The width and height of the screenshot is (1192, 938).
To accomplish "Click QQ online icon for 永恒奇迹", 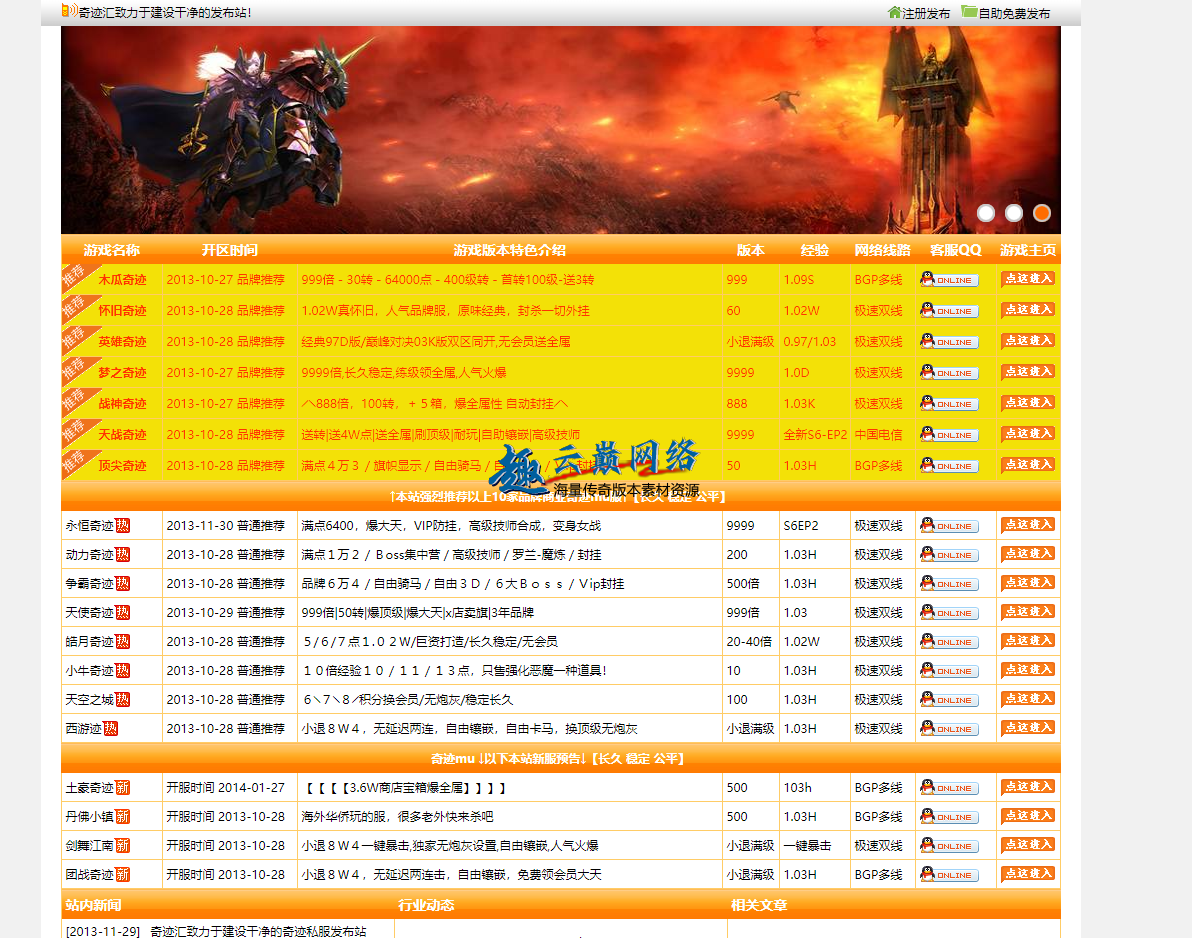I will 949,525.
